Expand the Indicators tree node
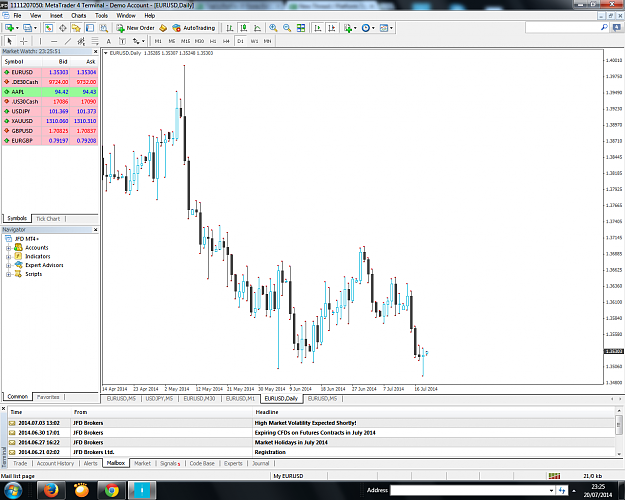 (8, 257)
